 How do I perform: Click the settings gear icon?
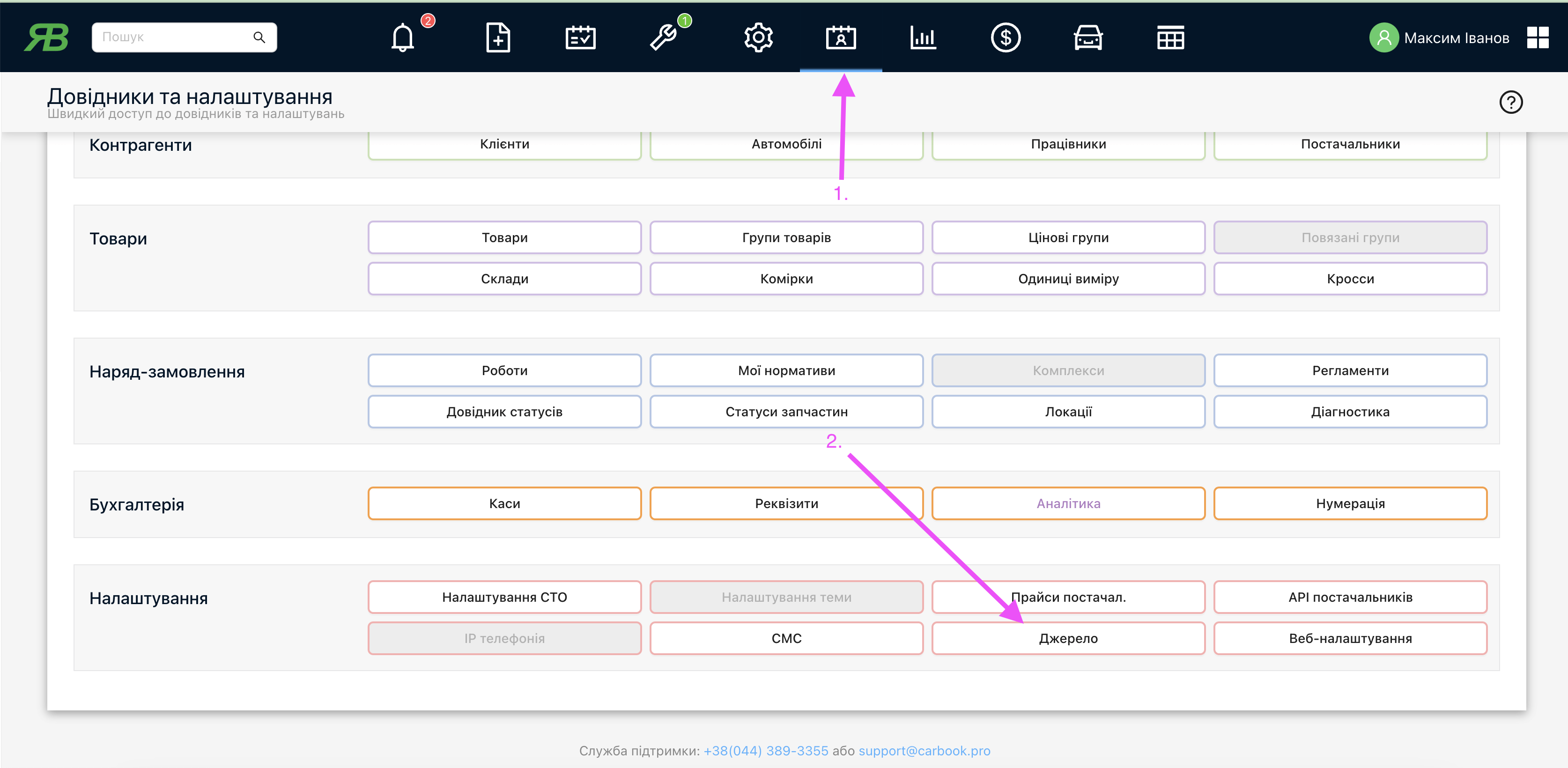point(757,37)
